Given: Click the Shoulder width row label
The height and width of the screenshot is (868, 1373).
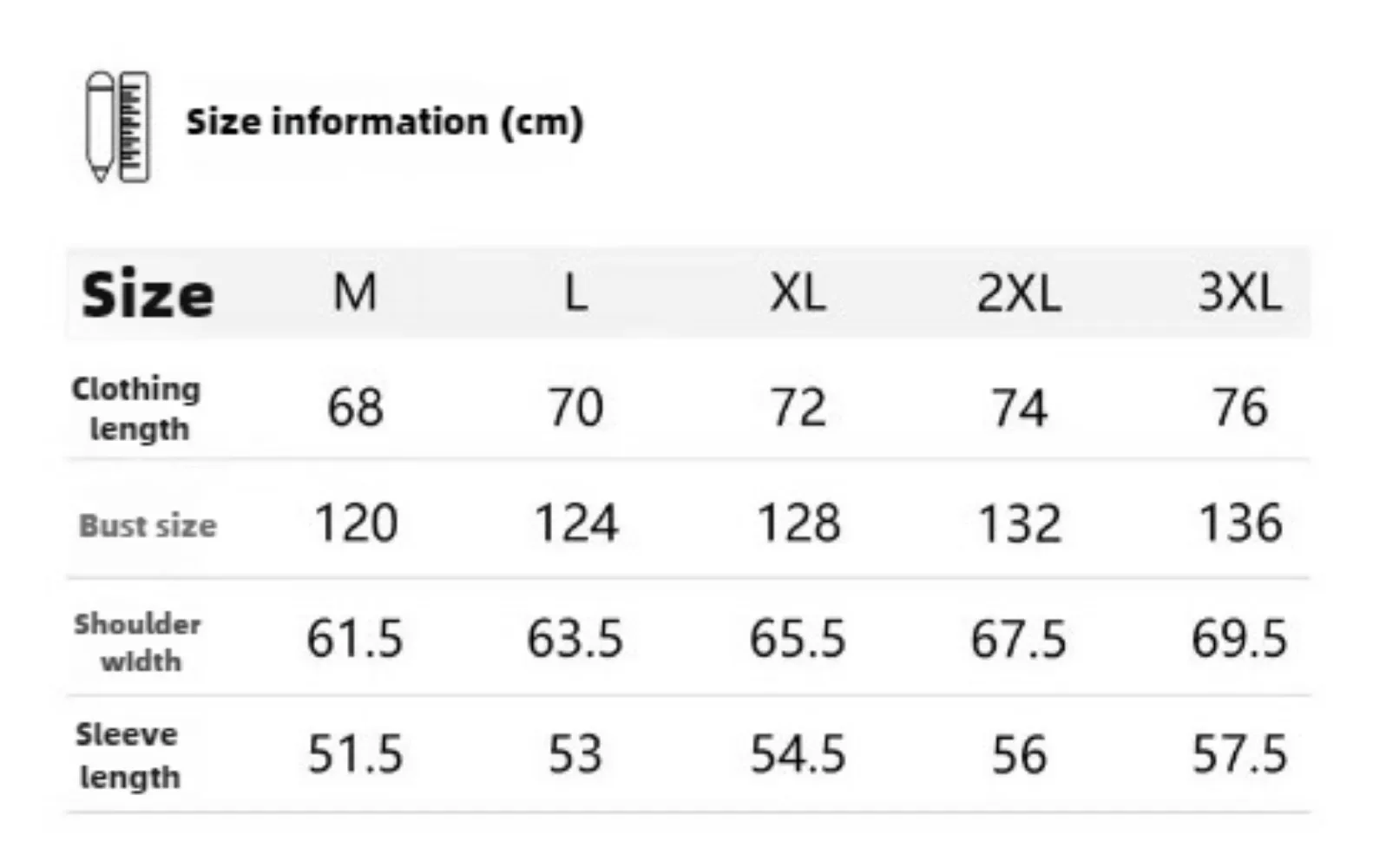Looking at the screenshot, I should point(138,641).
